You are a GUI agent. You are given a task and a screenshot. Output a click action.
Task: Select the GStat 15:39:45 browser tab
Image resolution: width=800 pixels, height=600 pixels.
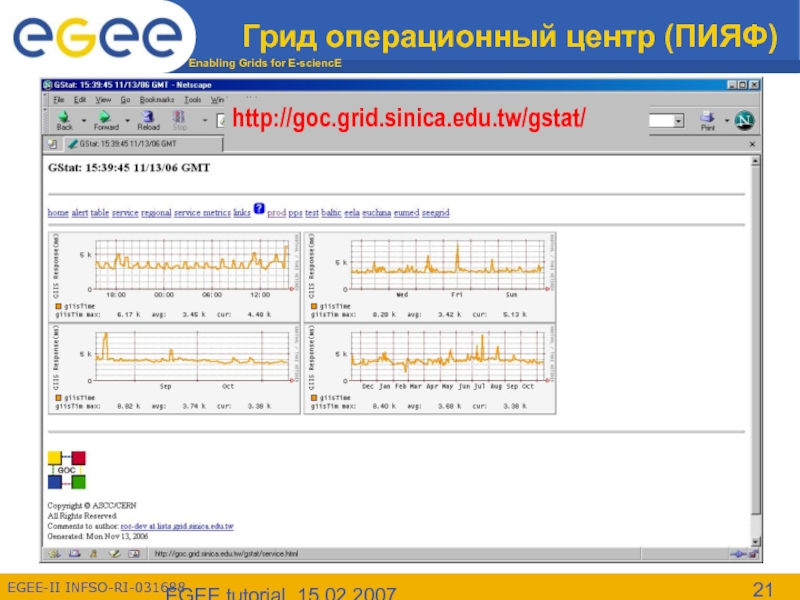coord(144,144)
